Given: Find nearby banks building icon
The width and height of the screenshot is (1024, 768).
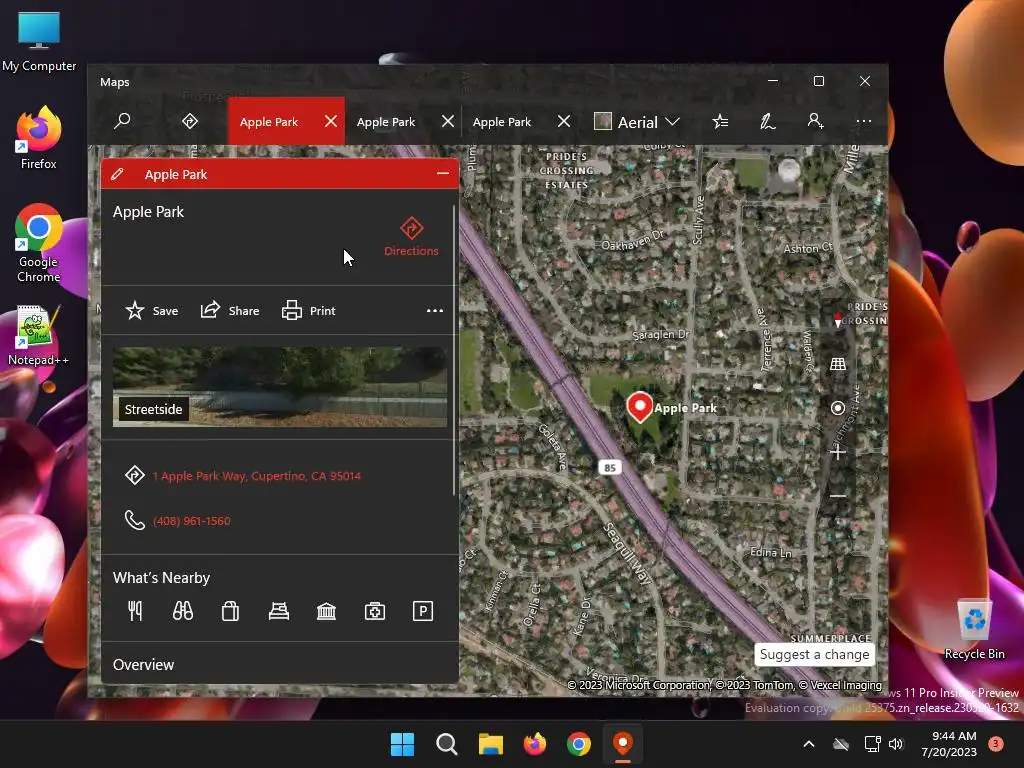Looking at the screenshot, I should (x=327, y=611).
